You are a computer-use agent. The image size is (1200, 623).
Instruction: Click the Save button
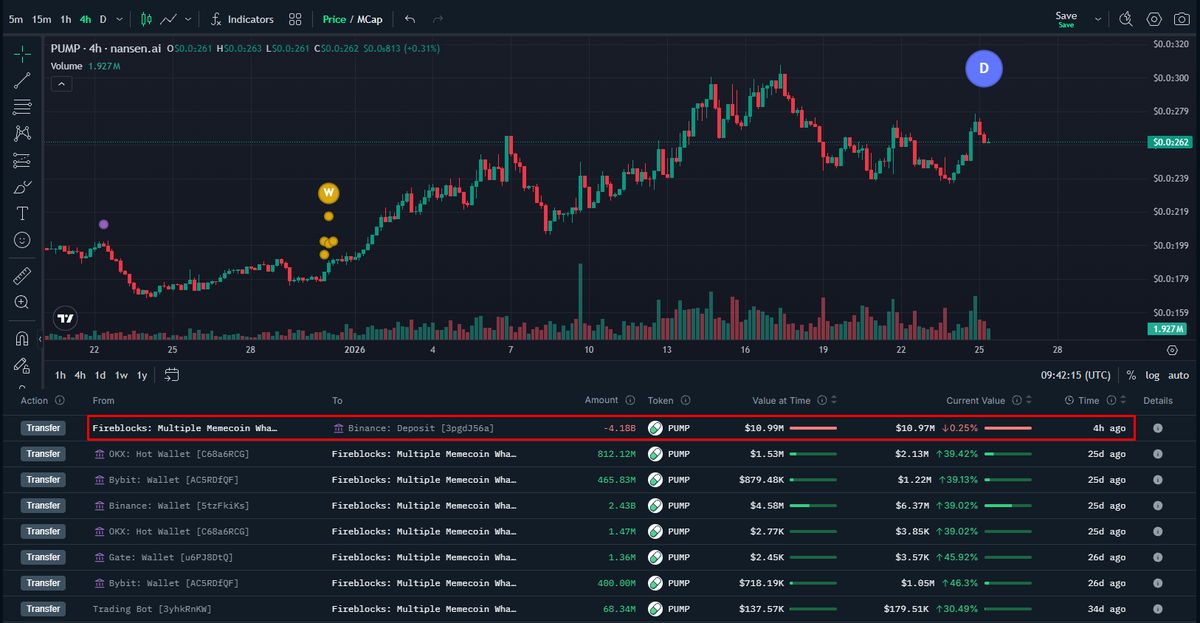coord(1066,19)
